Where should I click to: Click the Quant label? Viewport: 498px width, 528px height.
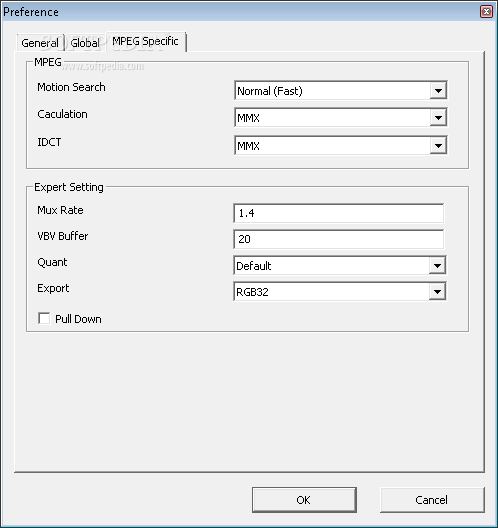pos(52,262)
